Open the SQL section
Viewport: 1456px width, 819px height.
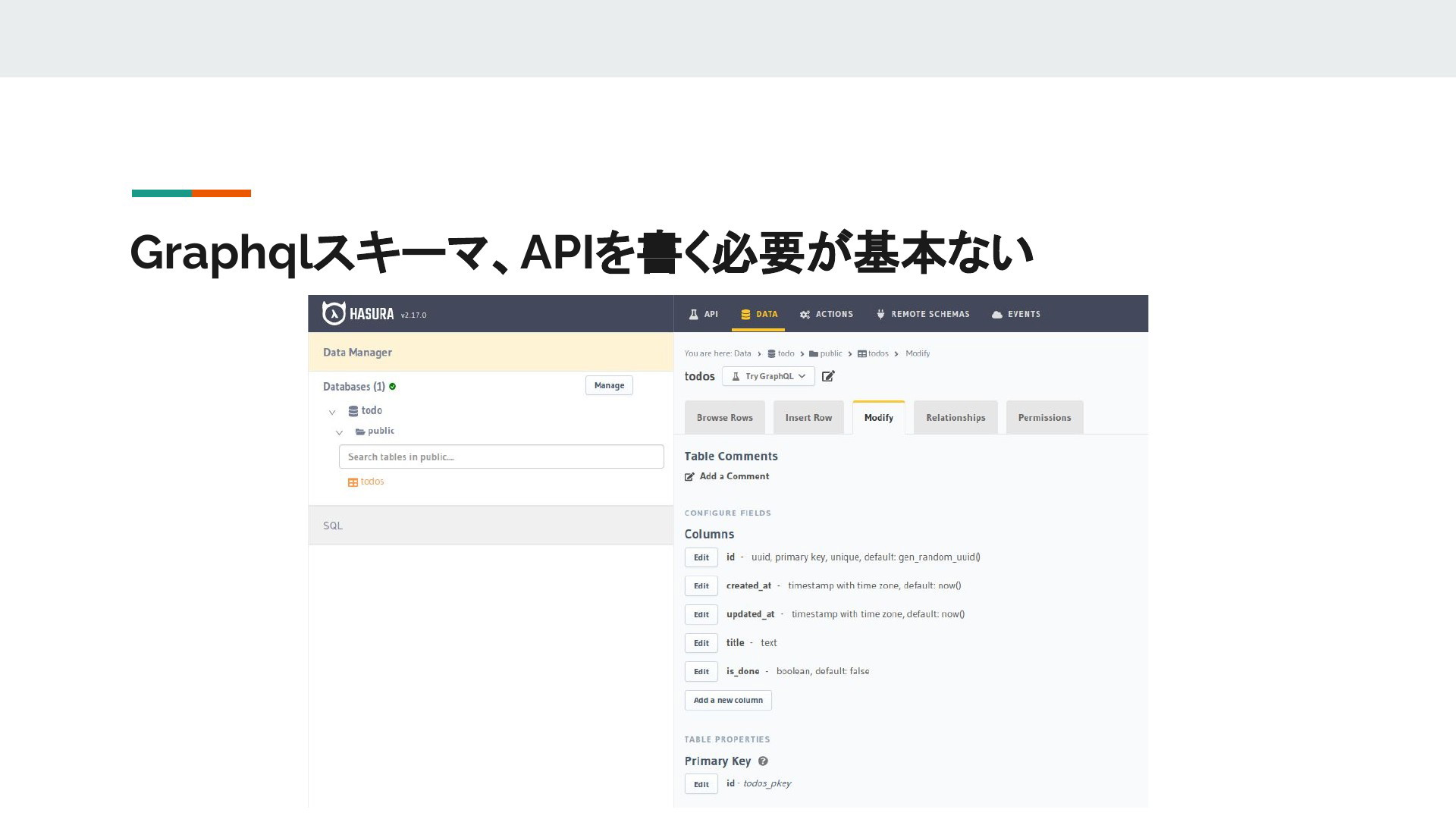click(x=491, y=526)
